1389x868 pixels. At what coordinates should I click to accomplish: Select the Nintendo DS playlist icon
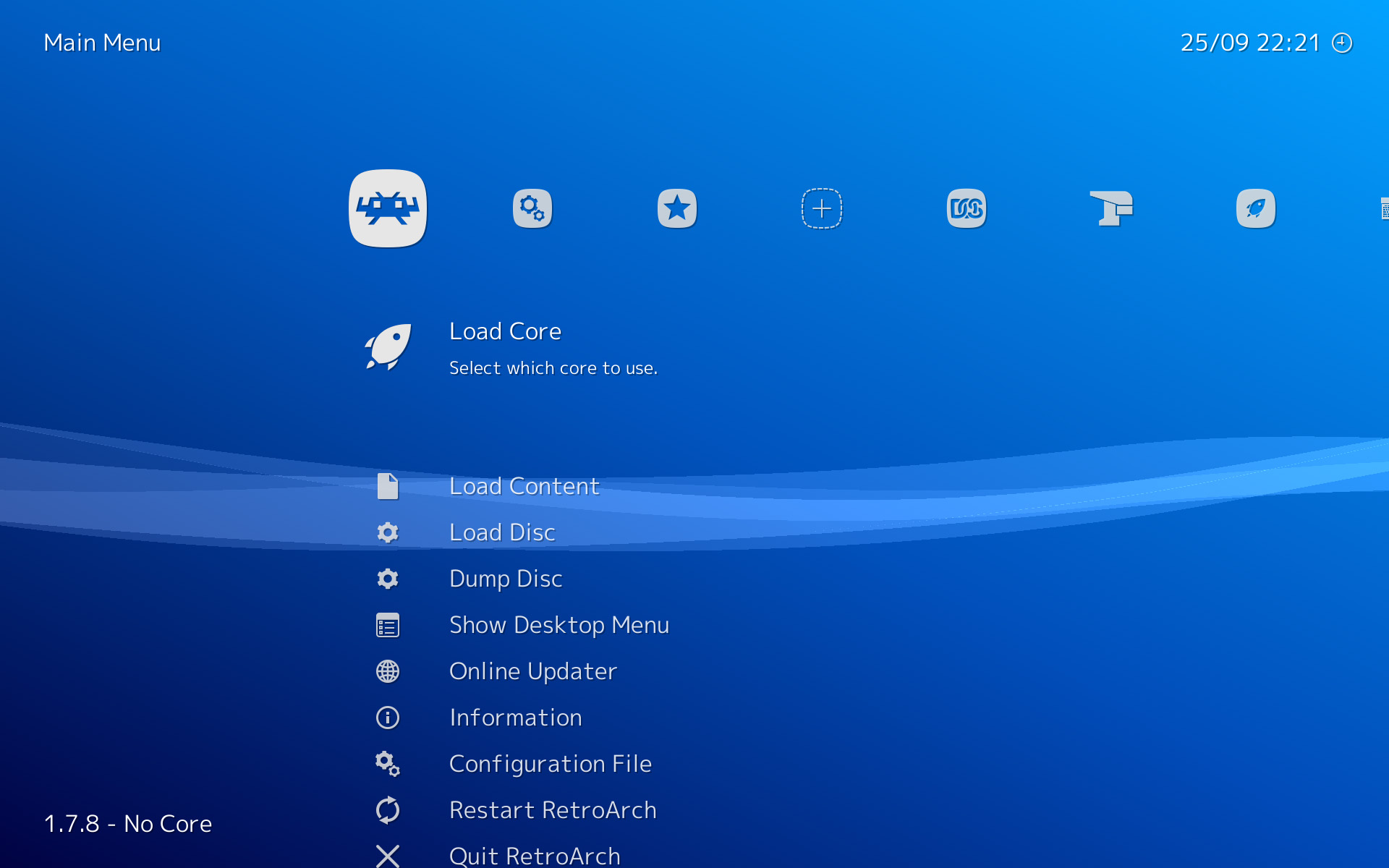(967, 208)
